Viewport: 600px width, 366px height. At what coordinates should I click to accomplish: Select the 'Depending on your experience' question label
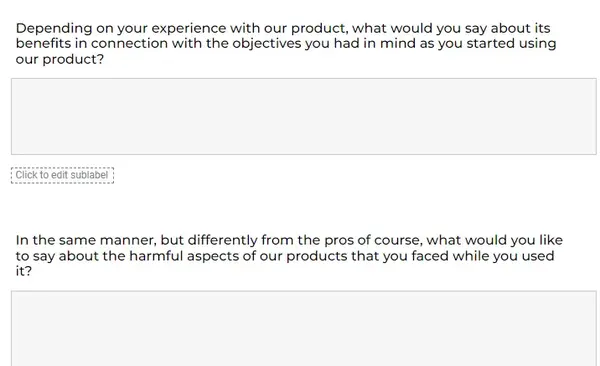pos(286,43)
